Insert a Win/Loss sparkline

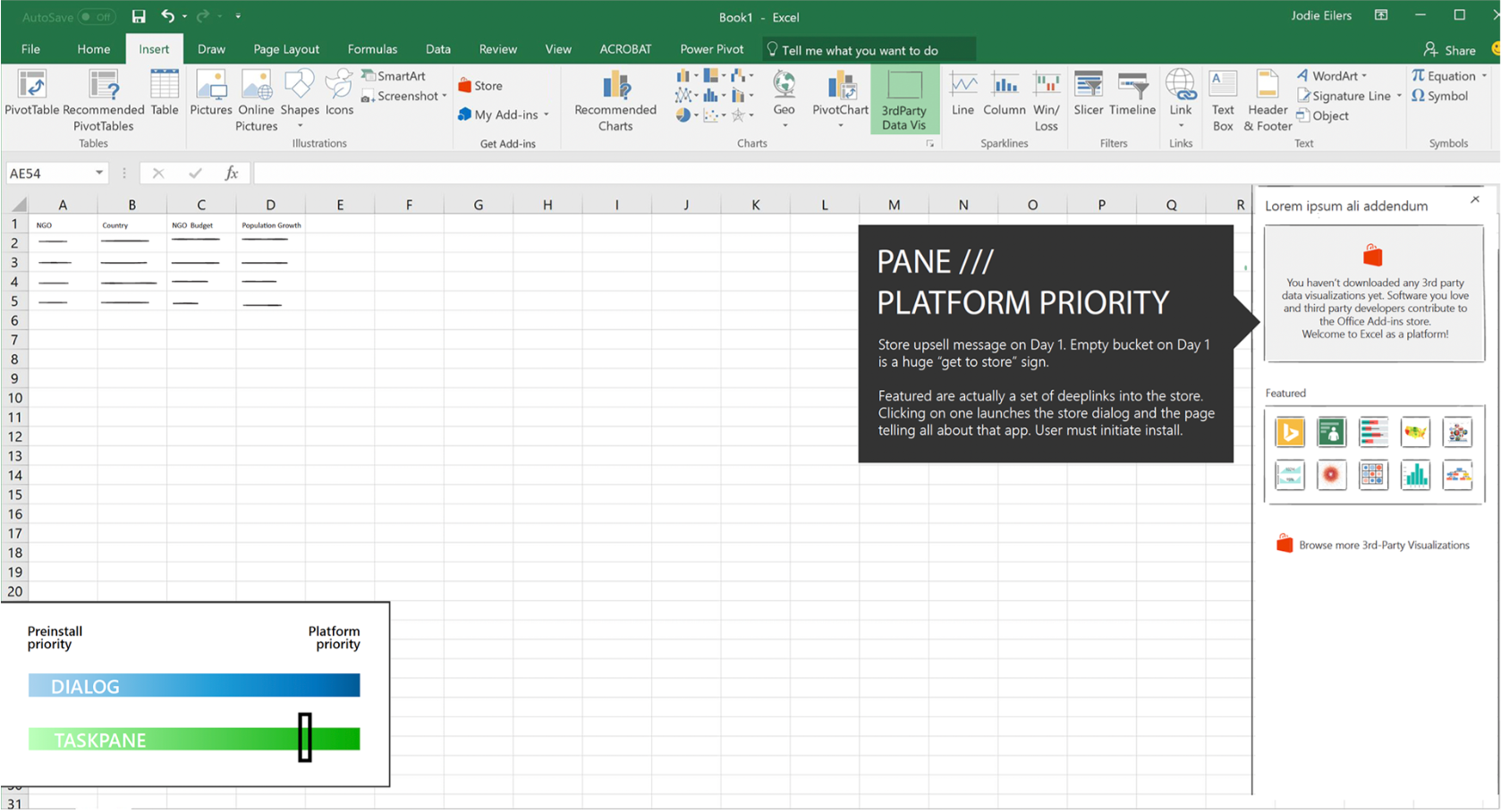pos(1046,101)
